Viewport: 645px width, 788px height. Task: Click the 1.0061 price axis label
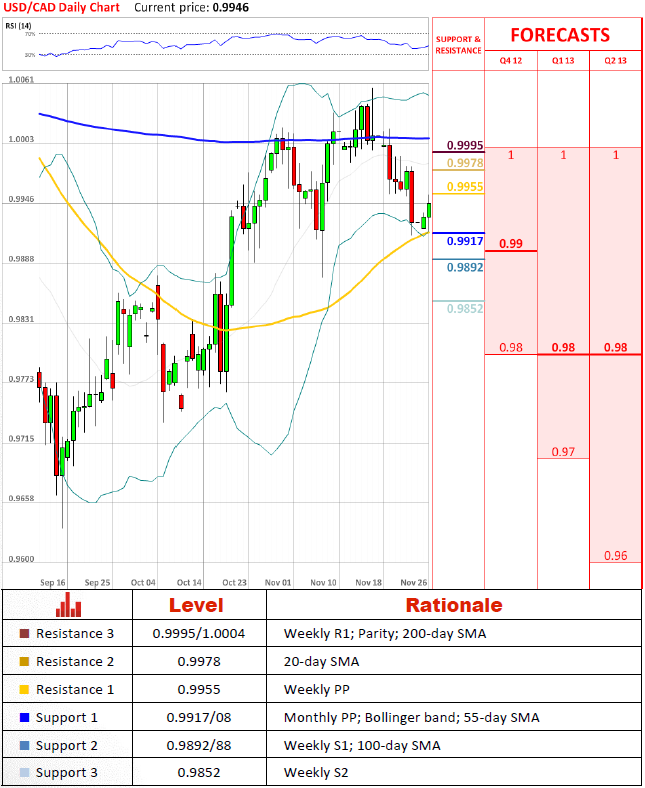21,79
